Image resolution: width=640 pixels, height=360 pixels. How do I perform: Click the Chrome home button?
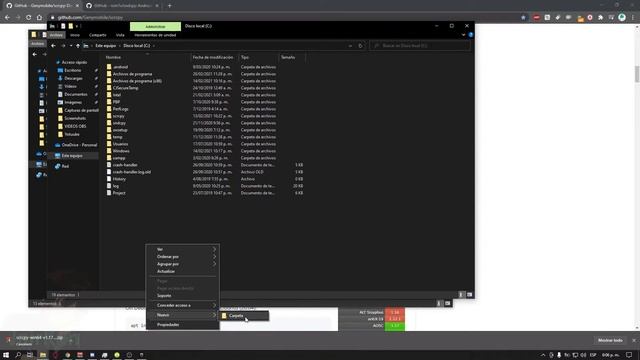click(x=39, y=18)
